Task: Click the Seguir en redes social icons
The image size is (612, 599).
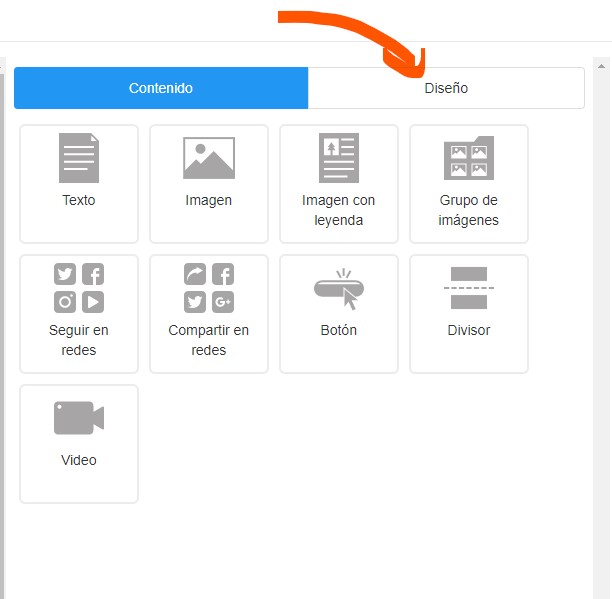Action: [79, 288]
